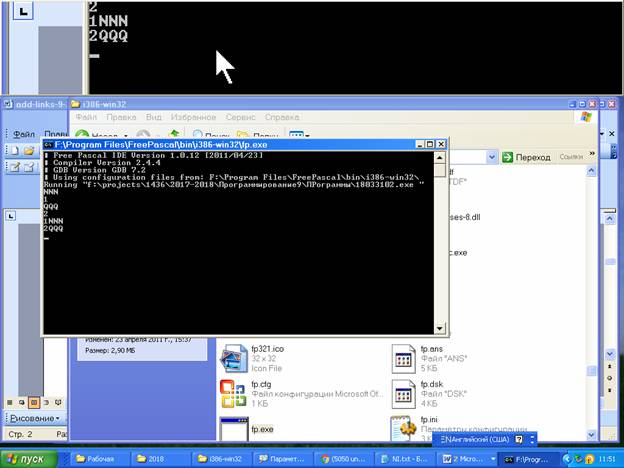Switch Word to normal view icon

tap(10, 403)
